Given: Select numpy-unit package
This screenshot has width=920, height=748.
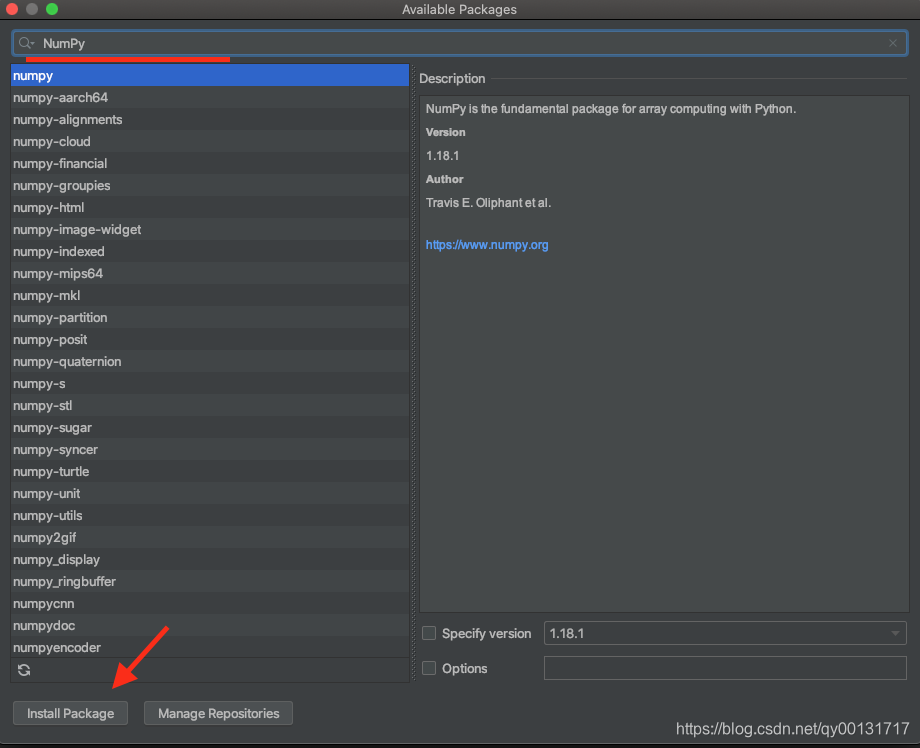Looking at the screenshot, I should [209, 493].
